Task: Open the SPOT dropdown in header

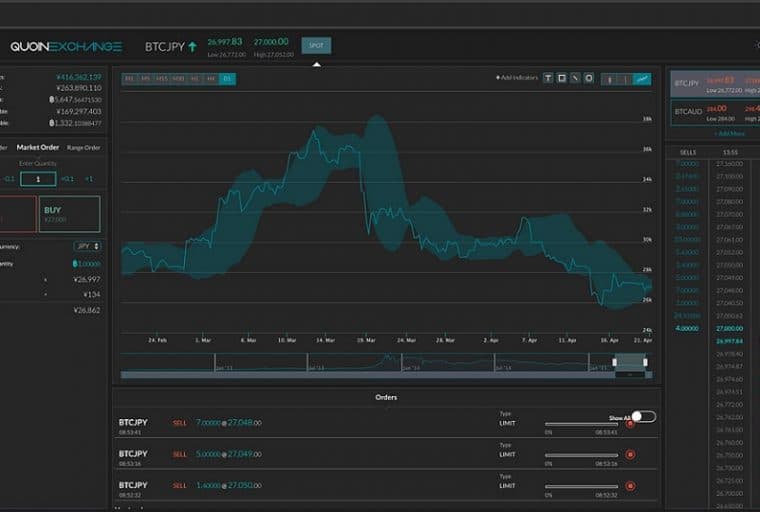Action: [317, 46]
